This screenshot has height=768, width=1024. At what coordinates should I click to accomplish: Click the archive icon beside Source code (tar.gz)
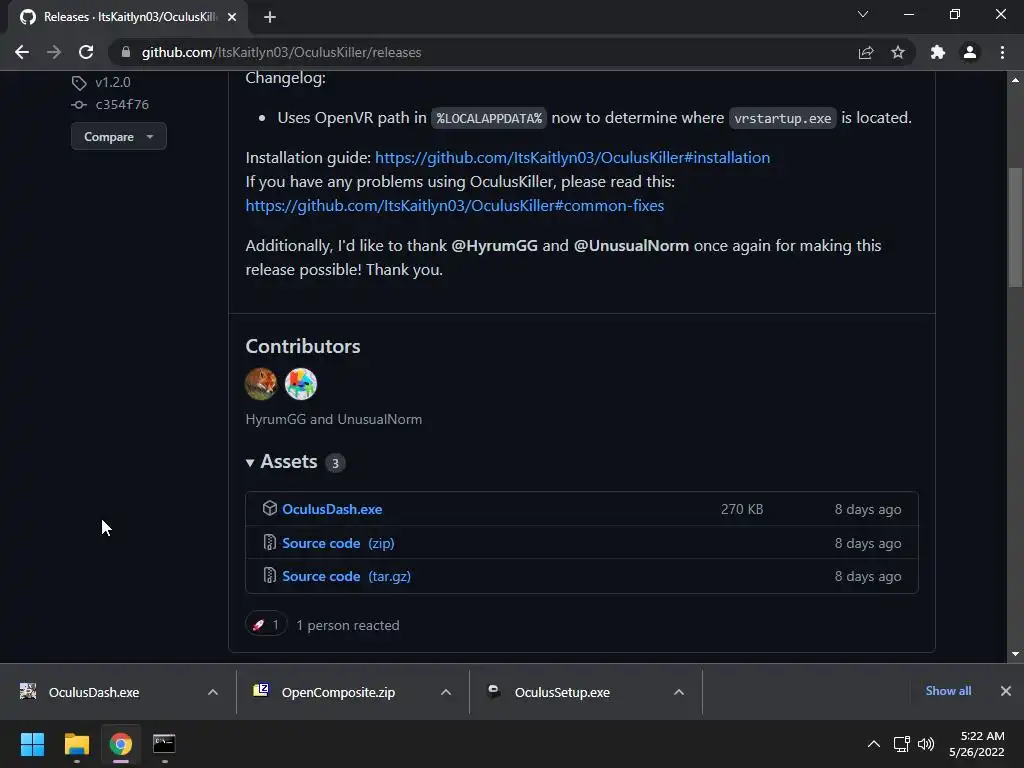tap(270, 575)
